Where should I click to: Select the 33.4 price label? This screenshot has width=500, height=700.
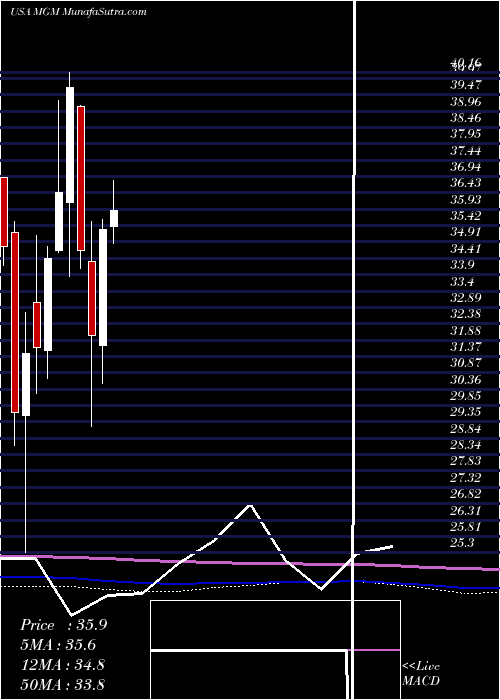pyautogui.click(x=462, y=282)
